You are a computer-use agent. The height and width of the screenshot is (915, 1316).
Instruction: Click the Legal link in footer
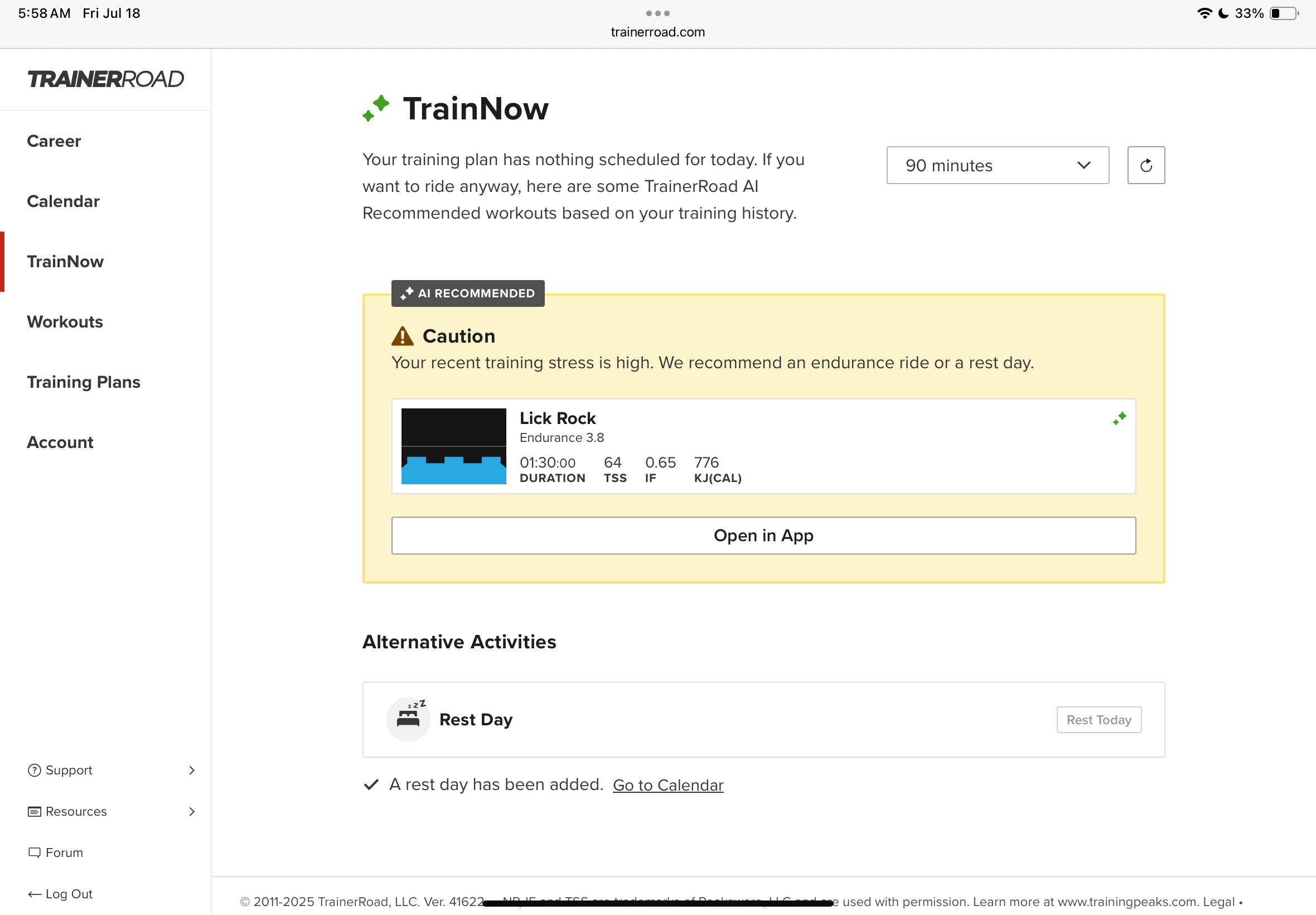(x=1218, y=901)
